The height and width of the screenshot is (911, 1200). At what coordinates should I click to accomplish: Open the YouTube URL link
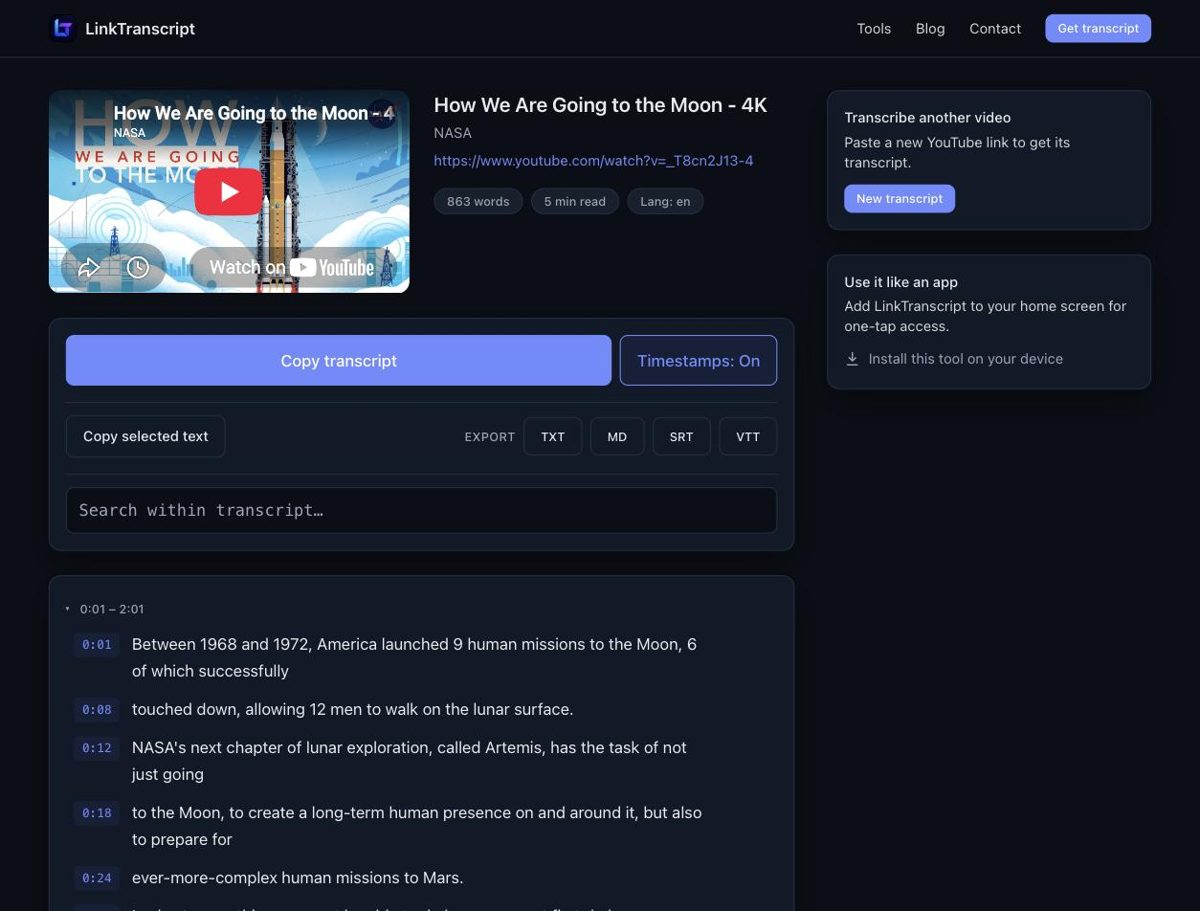point(593,161)
